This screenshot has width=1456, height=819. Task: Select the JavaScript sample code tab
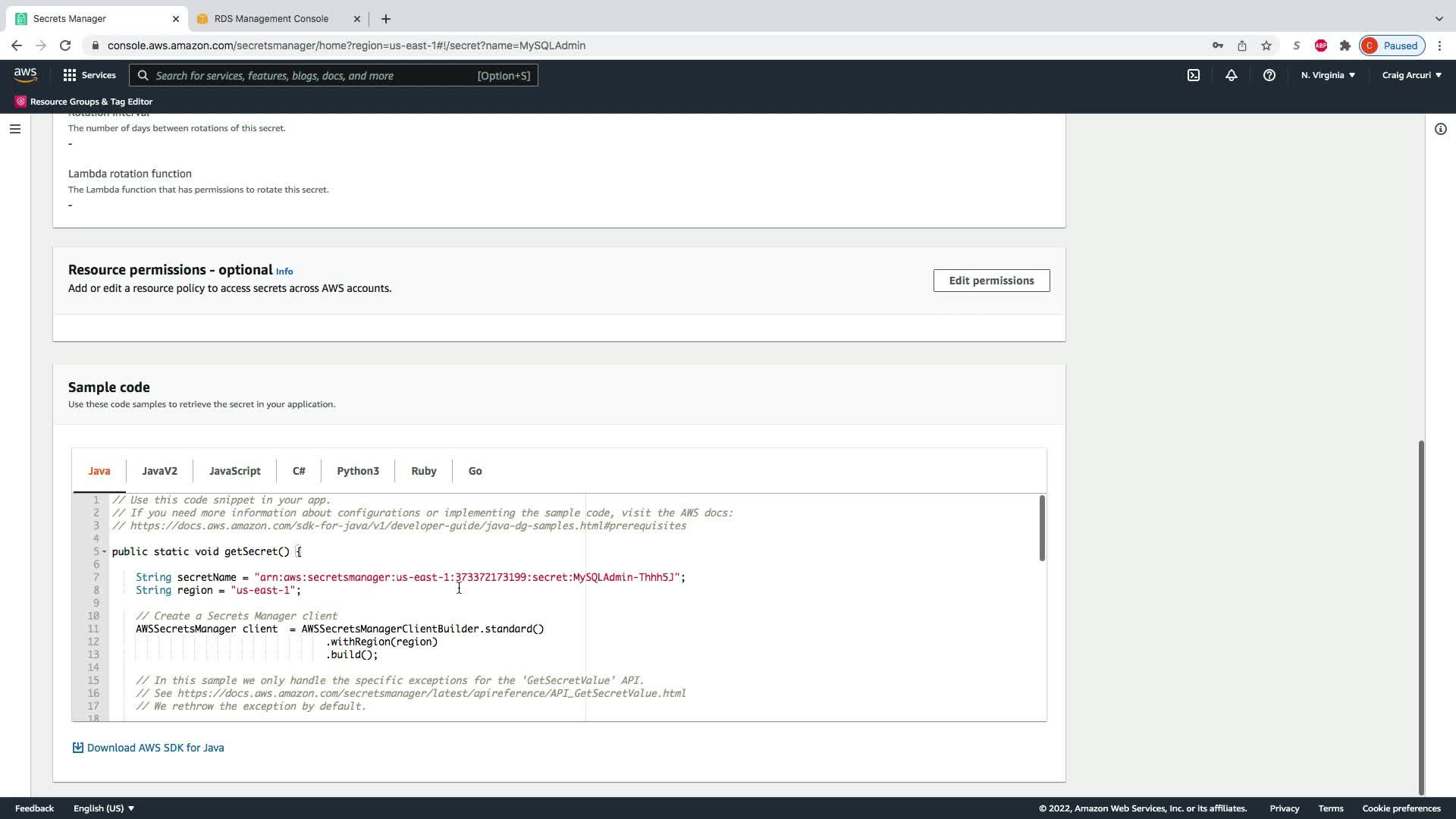point(234,471)
